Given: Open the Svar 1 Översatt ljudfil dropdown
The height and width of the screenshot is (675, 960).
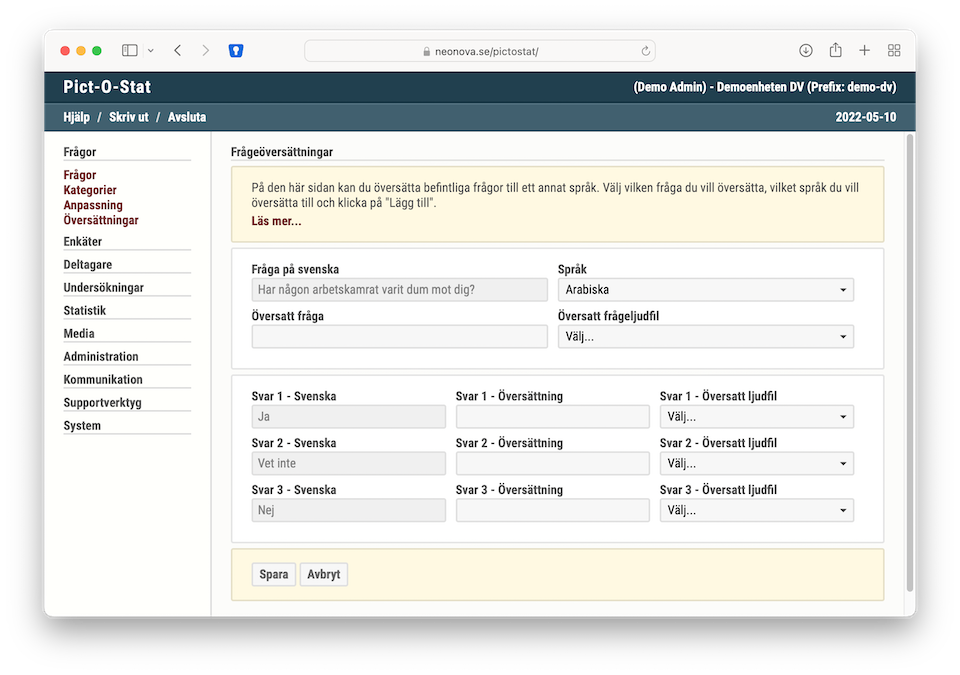Looking at the screenshot, I should click(x=756, y=417).
